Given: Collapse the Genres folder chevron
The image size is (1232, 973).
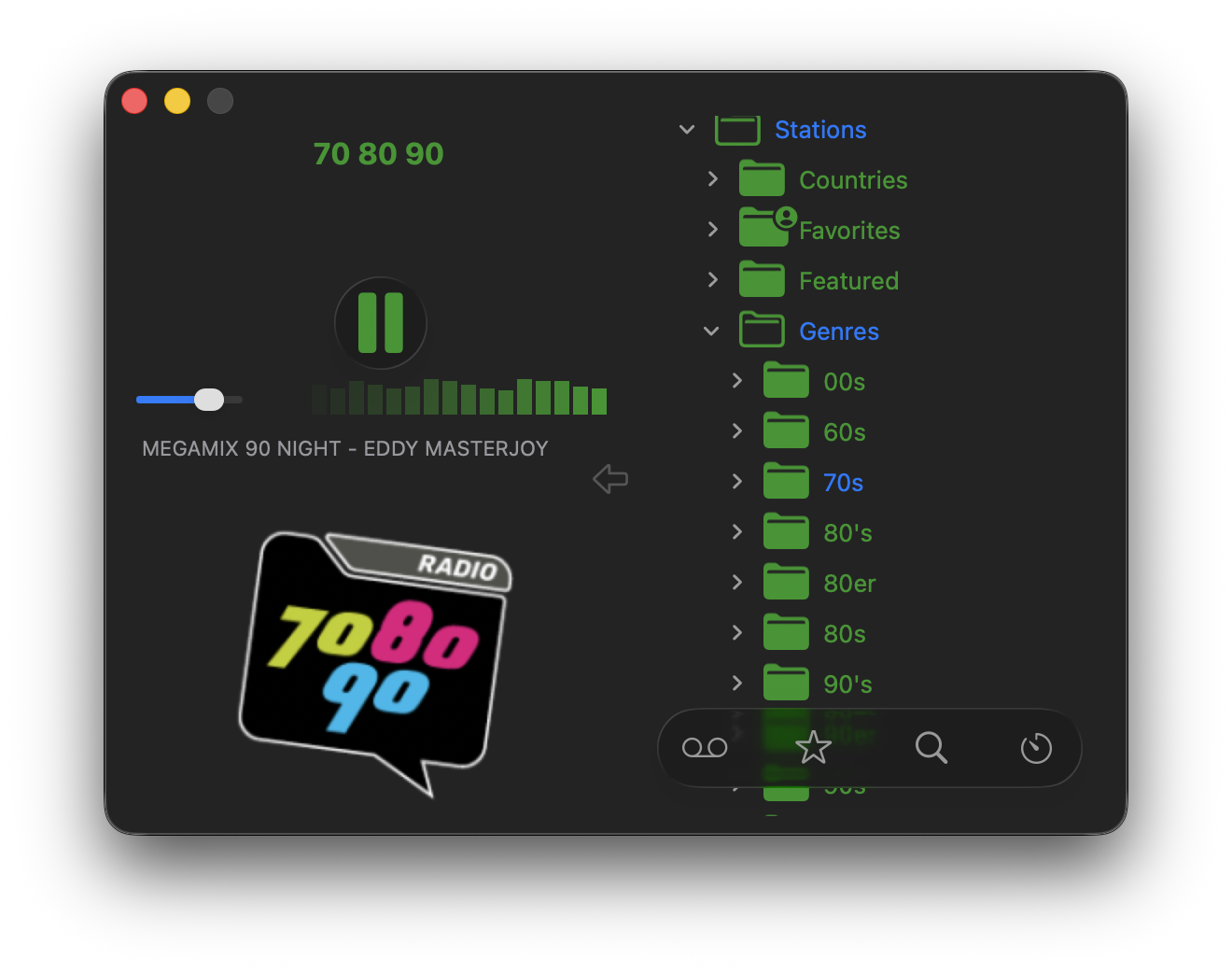Looking at the screenshot, I should pos(711,331).
